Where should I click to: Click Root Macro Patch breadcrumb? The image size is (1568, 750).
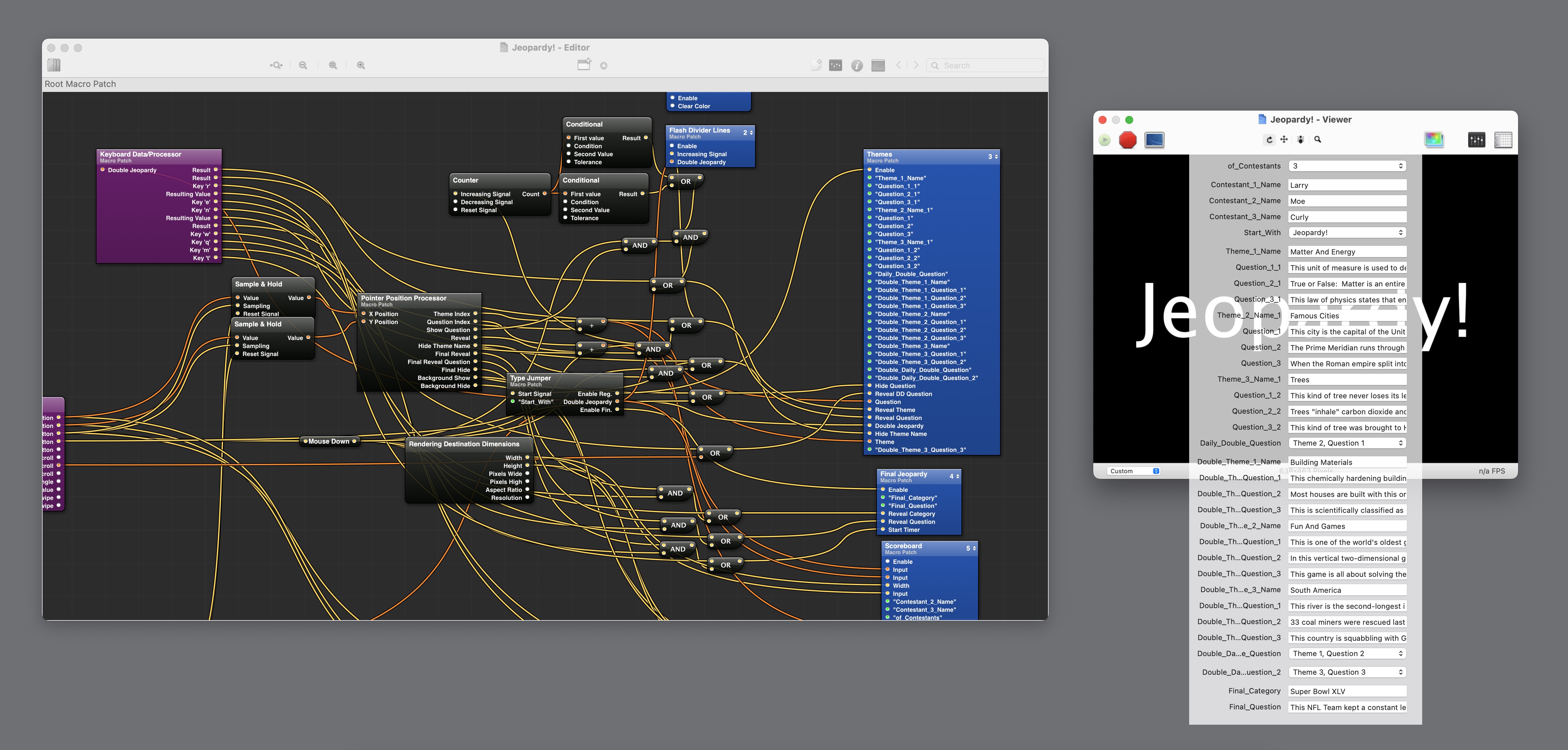80,84
